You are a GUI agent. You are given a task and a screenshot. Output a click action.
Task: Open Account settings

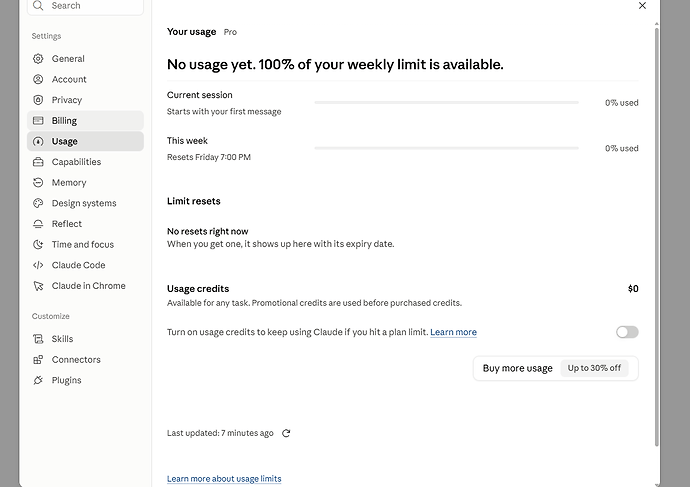85,79
